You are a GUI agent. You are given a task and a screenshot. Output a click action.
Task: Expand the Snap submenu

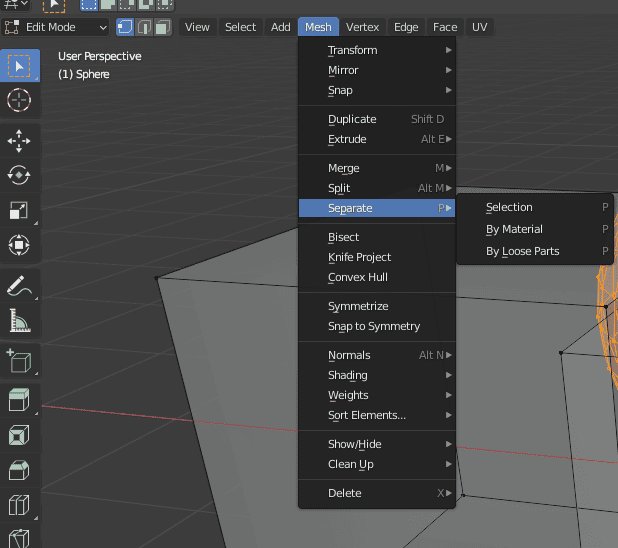point(377,90)
